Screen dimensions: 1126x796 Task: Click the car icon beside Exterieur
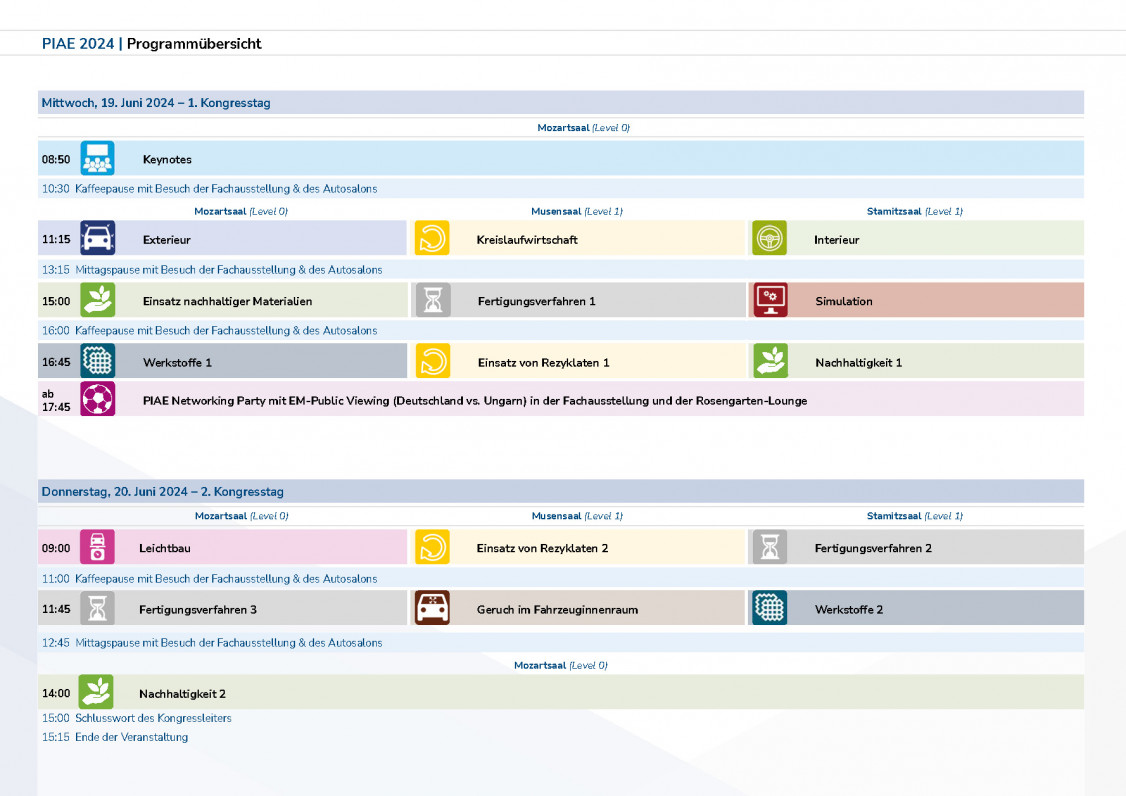[97, 239]
